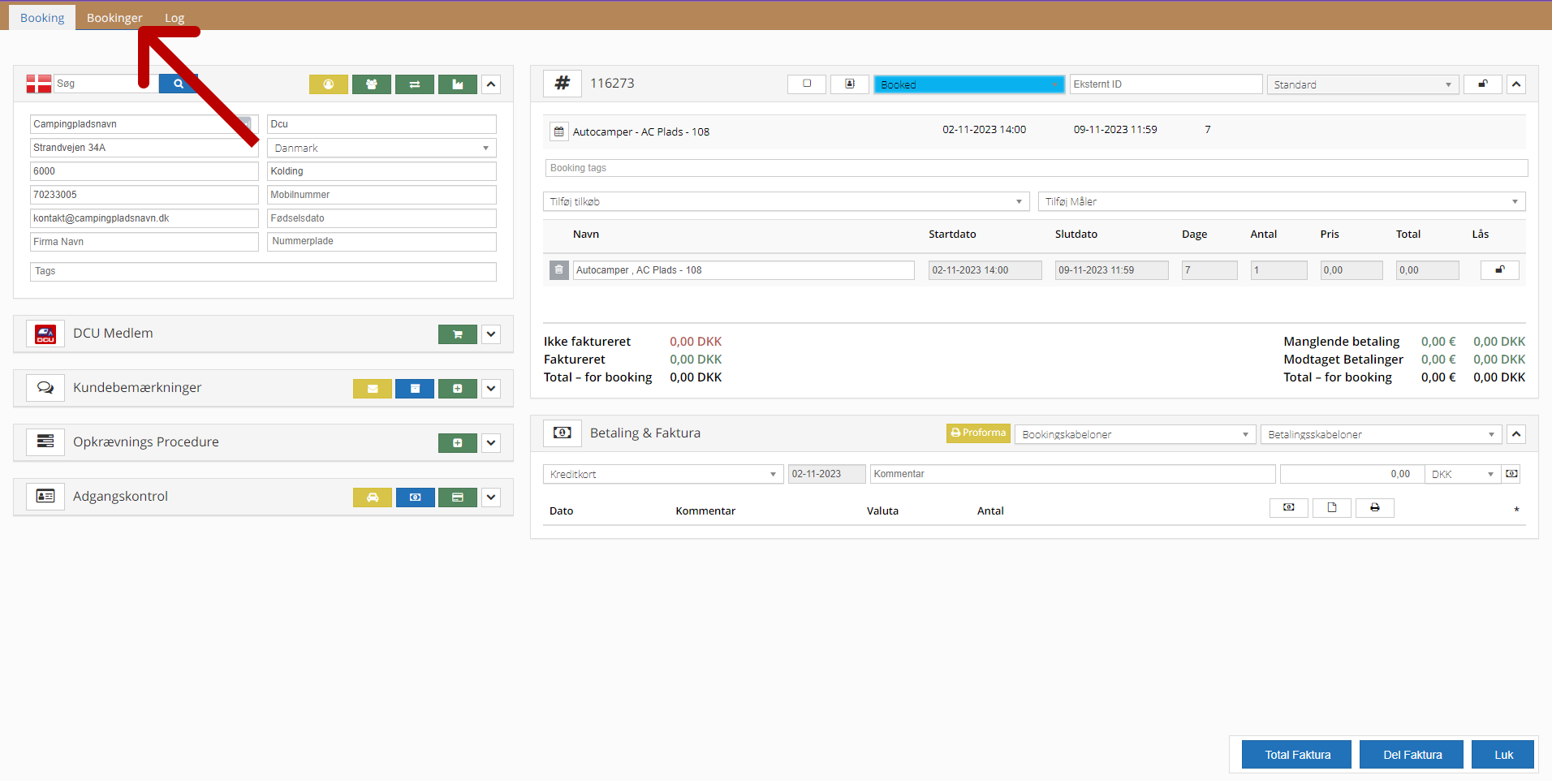Delete the Autocamper line with the trash icon

coord(558,270)
